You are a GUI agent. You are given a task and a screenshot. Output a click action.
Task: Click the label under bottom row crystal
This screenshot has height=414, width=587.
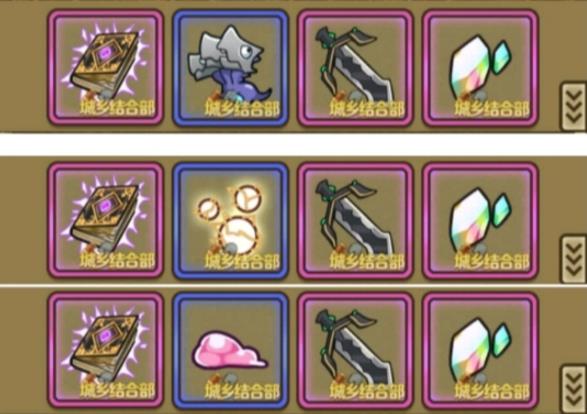(x=492, y=391)
